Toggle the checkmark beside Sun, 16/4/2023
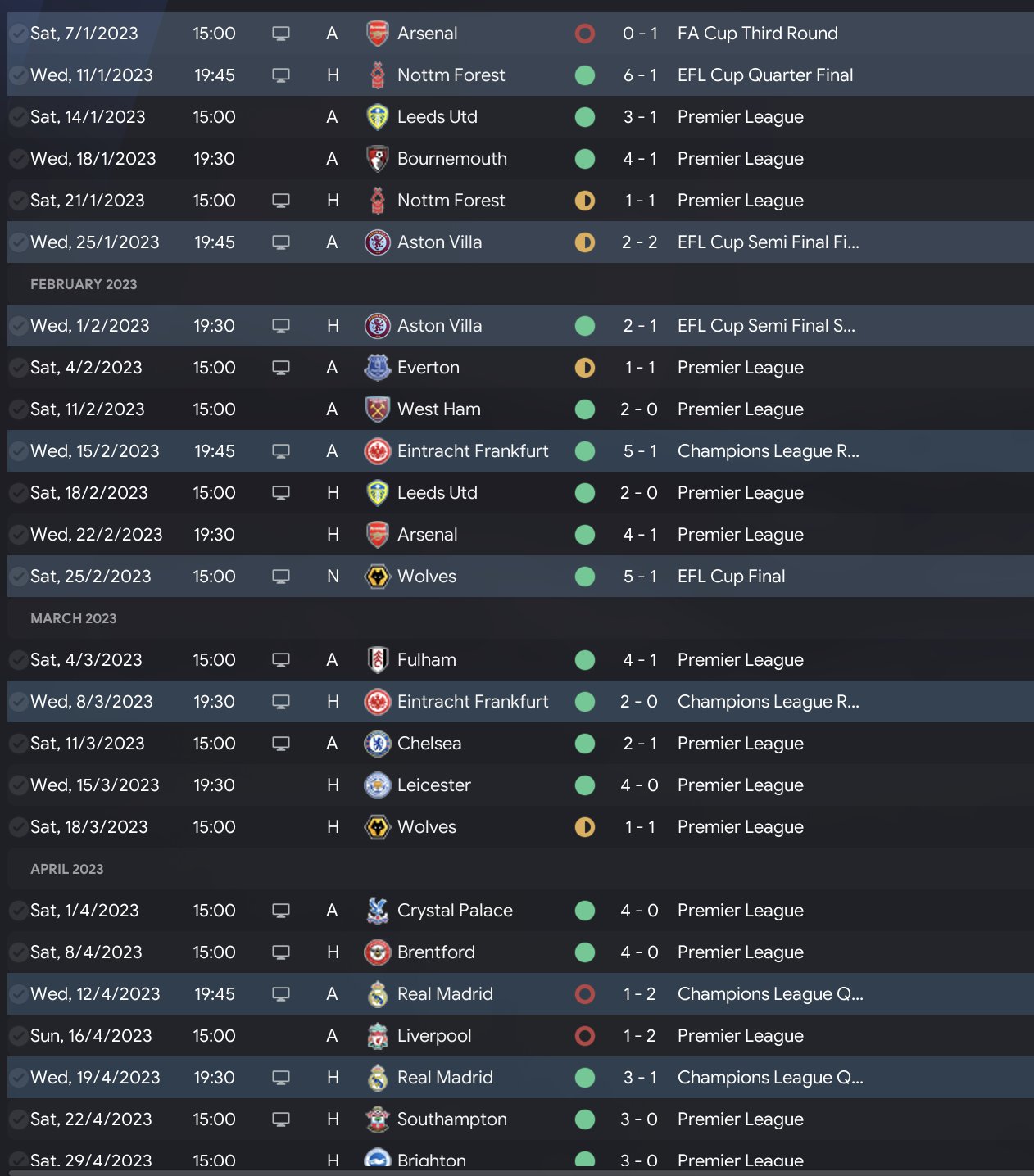Viewport: 1034px width, 1176px height. [x=18, y=1036]
